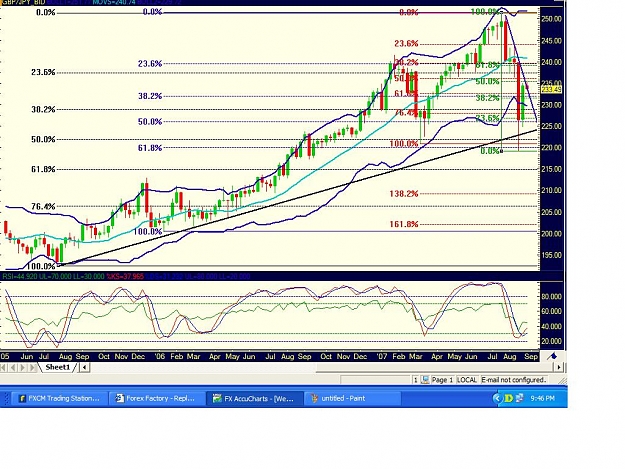The width and height of the screenshot is (625, 469).
Task: Click the Page 1 status bar entry
Action: (x=442, y=380)
